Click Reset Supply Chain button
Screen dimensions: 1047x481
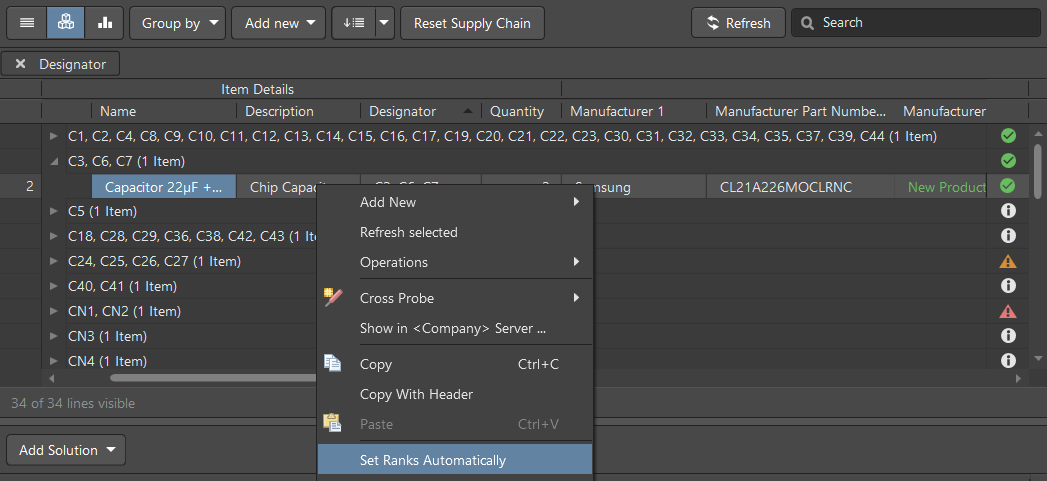pos(472,23)
